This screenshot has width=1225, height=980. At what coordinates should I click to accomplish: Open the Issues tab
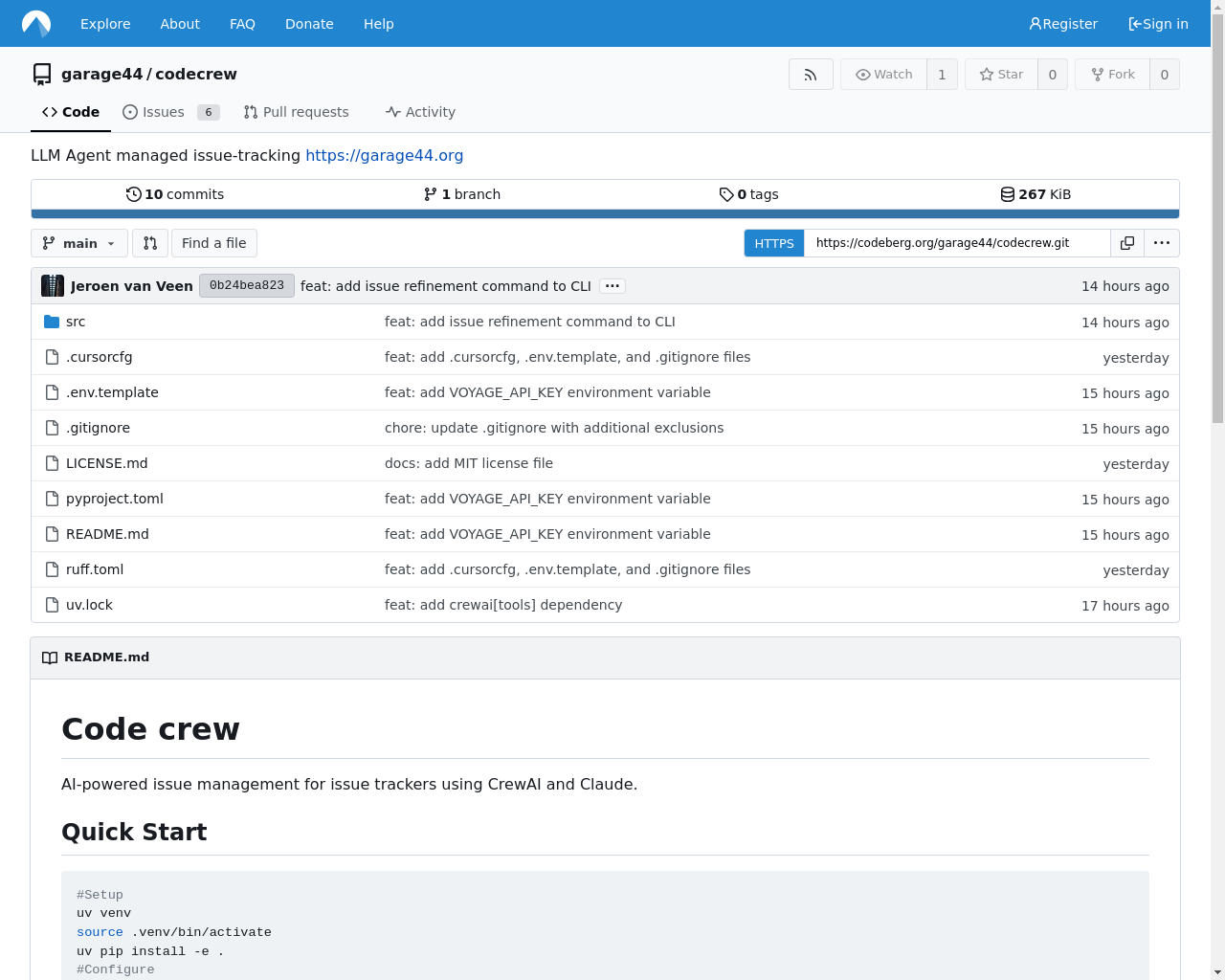tap(171, 112)
